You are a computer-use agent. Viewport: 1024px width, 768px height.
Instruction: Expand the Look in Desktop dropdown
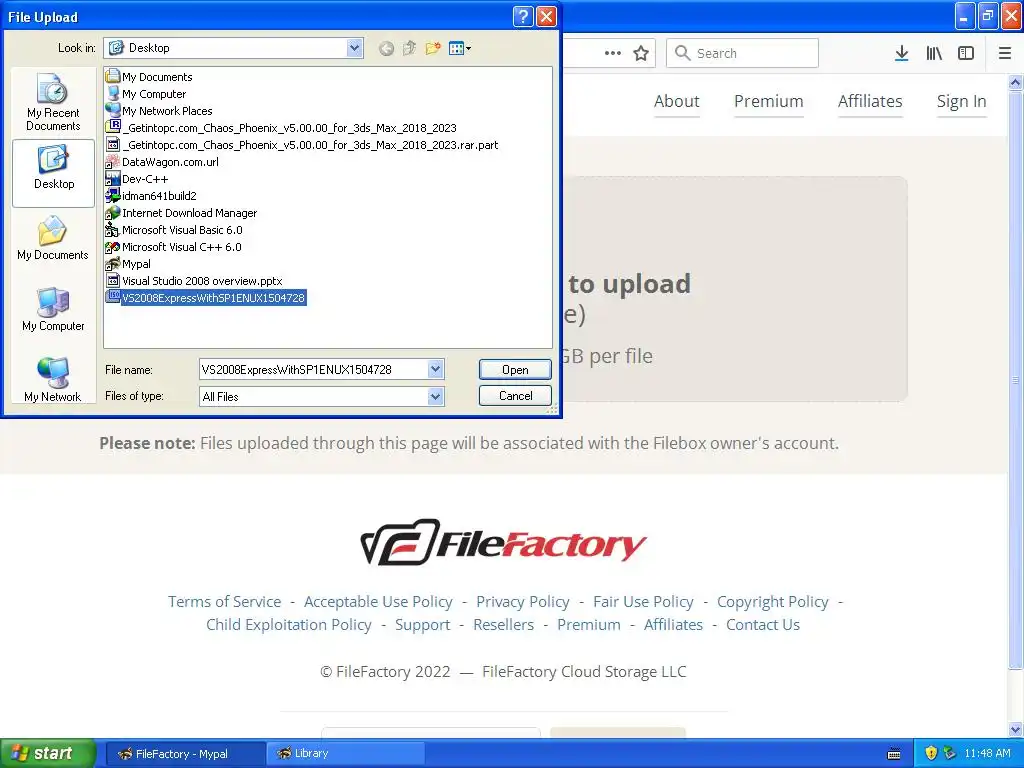pyautogui.click(x=355, y=48)
